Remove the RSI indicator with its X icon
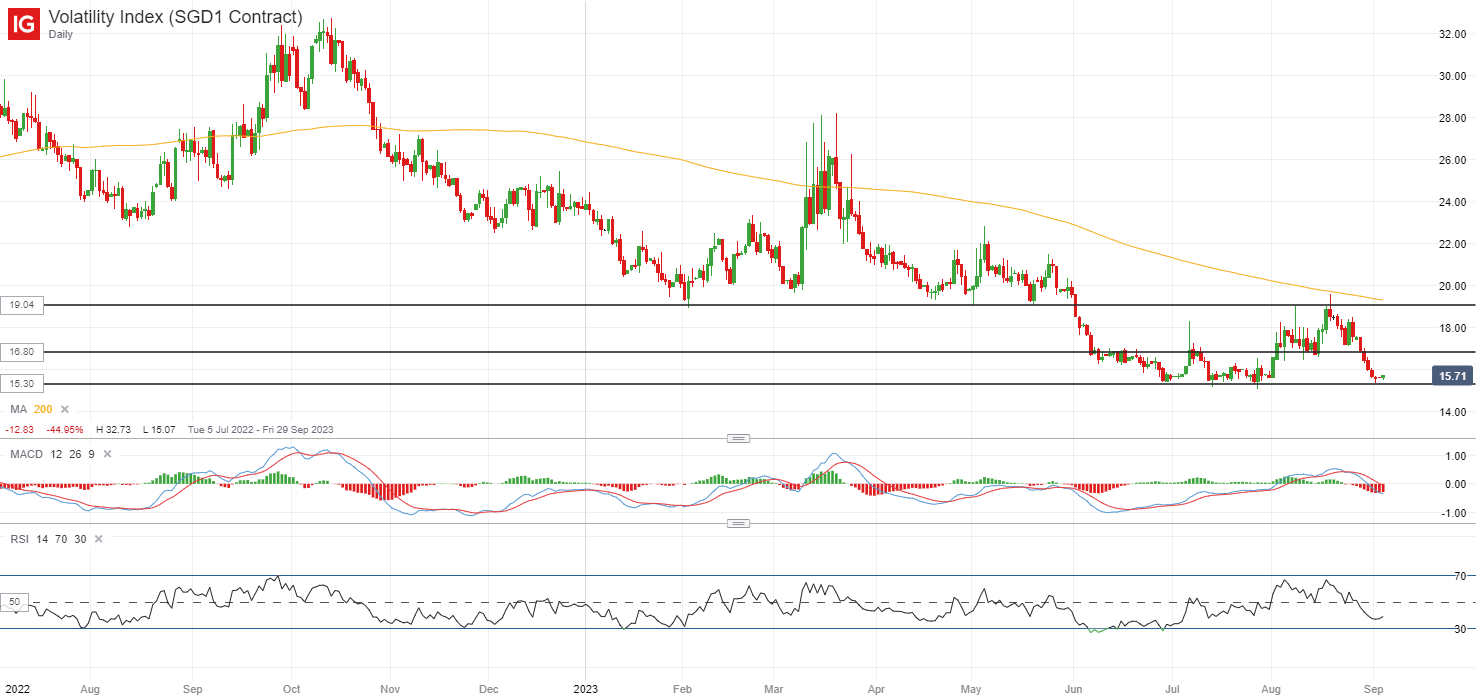 [x=97, y=539]
